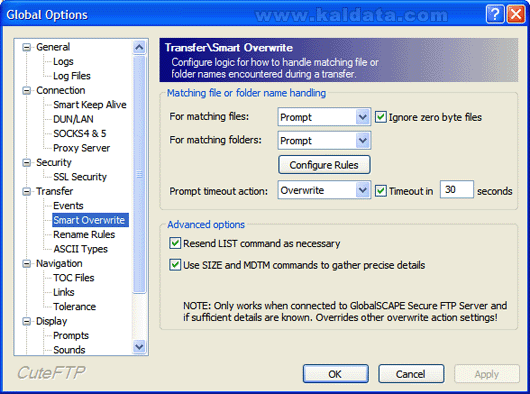Open SOCKS4 & 5 settings
This screenshot has width=530, height=394.
pos(80,134)
